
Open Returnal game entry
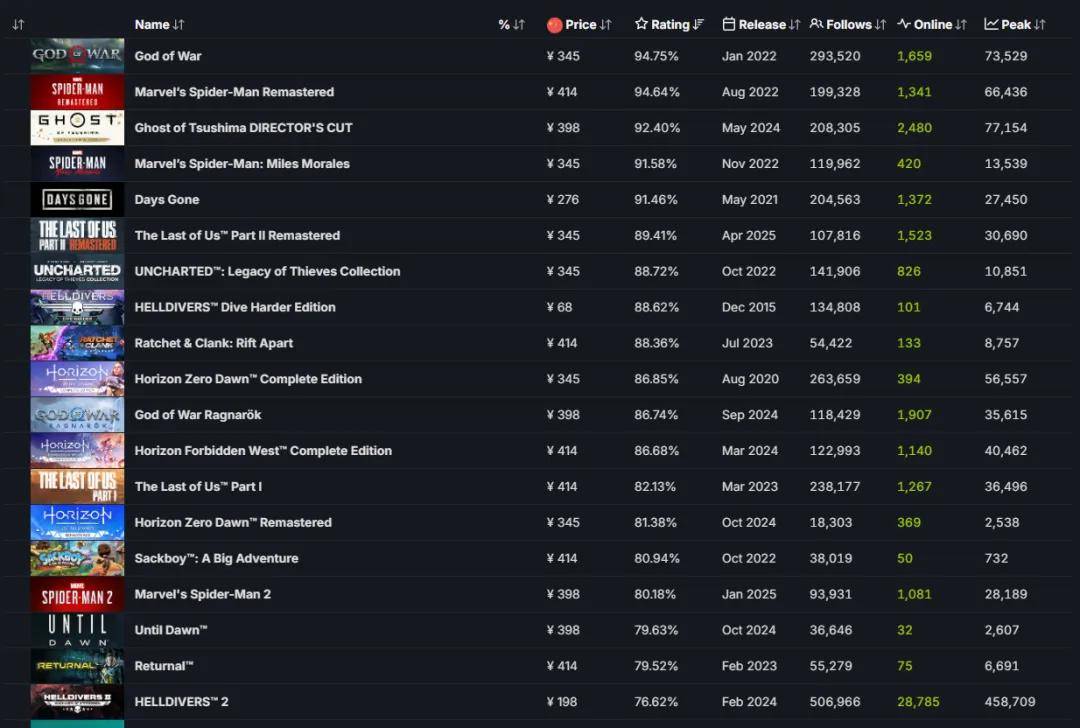164,666
